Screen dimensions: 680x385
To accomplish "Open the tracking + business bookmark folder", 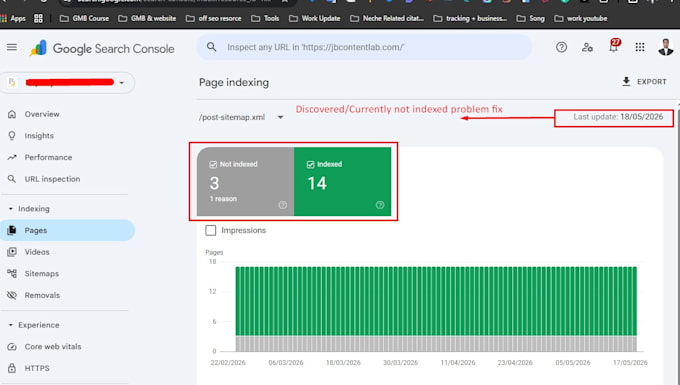I will (470, 18).
